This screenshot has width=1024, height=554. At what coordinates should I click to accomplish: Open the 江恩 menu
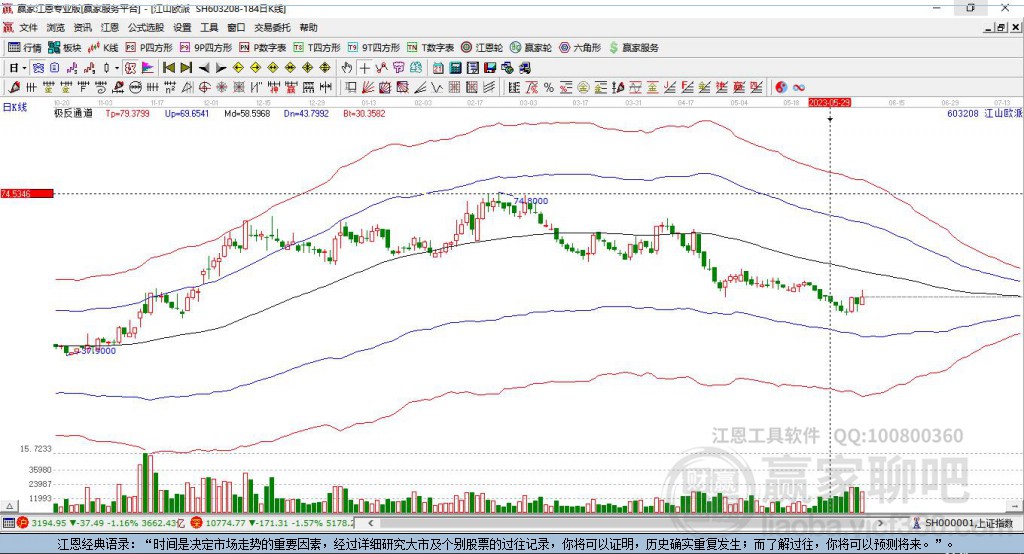pyautogui.click(x=110, y=27)
